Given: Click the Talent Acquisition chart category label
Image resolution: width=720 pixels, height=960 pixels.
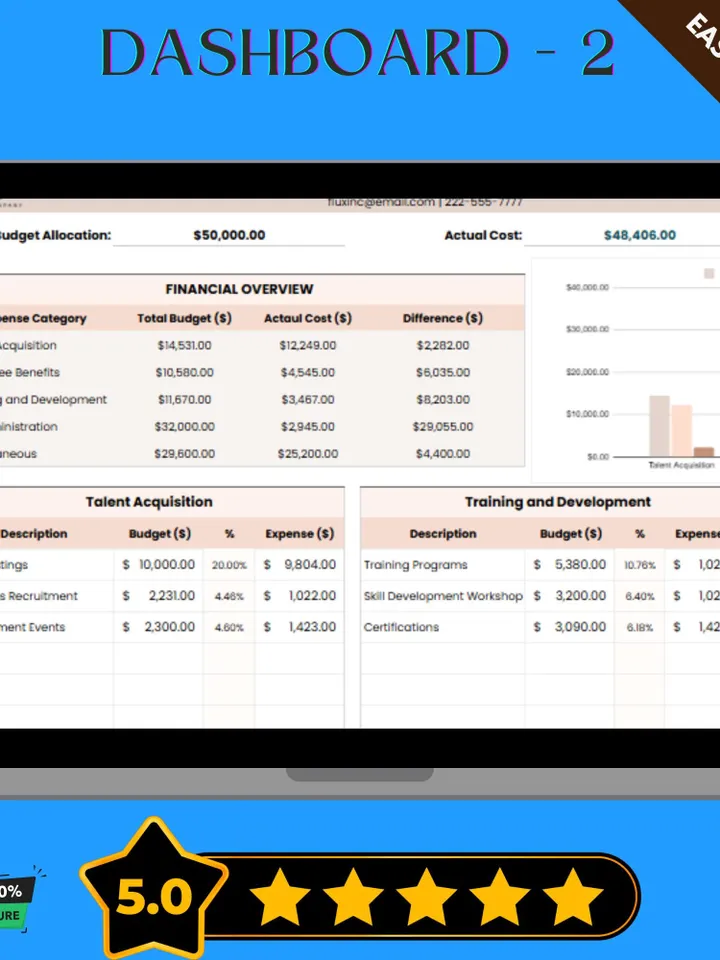Looking at the screenshot, I should (681, 465).
